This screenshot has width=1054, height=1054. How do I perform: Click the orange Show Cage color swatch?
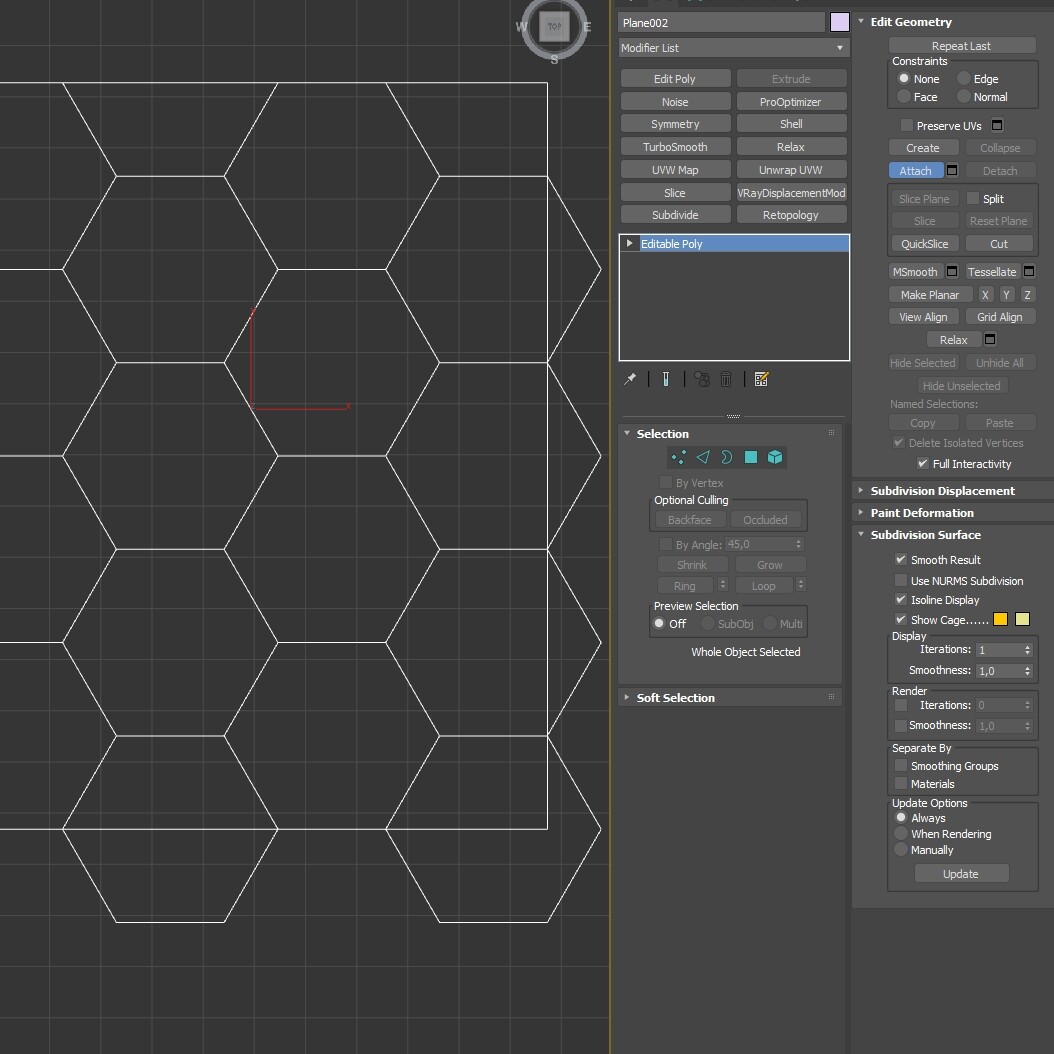[1000, 620]
